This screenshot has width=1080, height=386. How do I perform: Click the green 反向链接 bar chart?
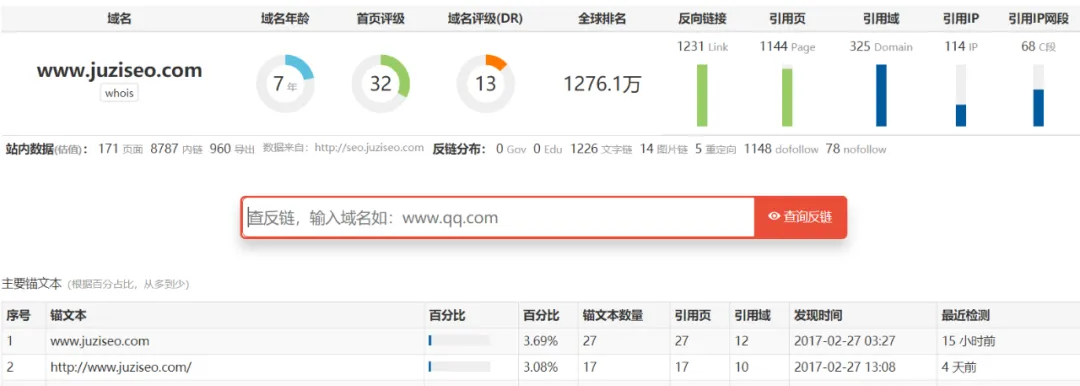[x=702, y=95]
